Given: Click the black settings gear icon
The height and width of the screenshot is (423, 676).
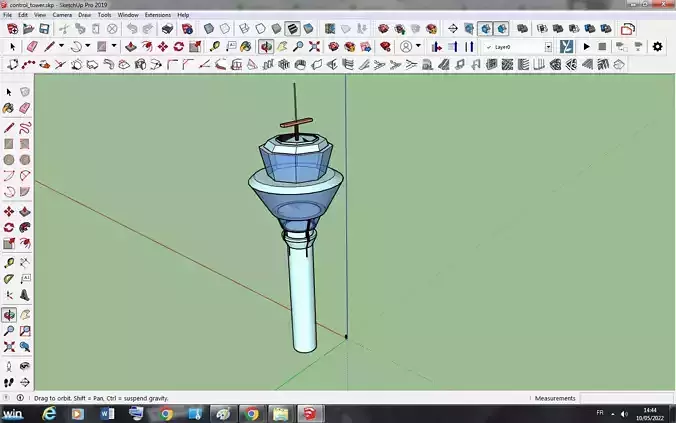Looking at the screenshot, I should click(657, 47).
